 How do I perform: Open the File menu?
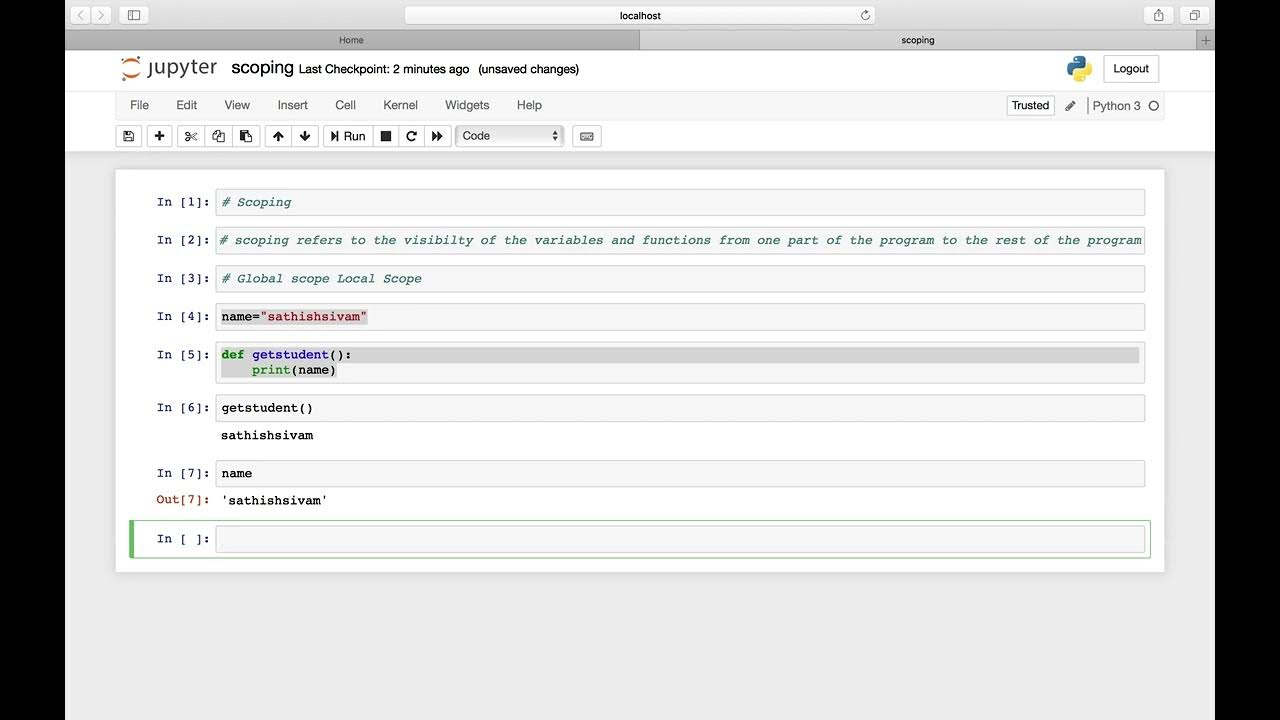tap(139, 105)
